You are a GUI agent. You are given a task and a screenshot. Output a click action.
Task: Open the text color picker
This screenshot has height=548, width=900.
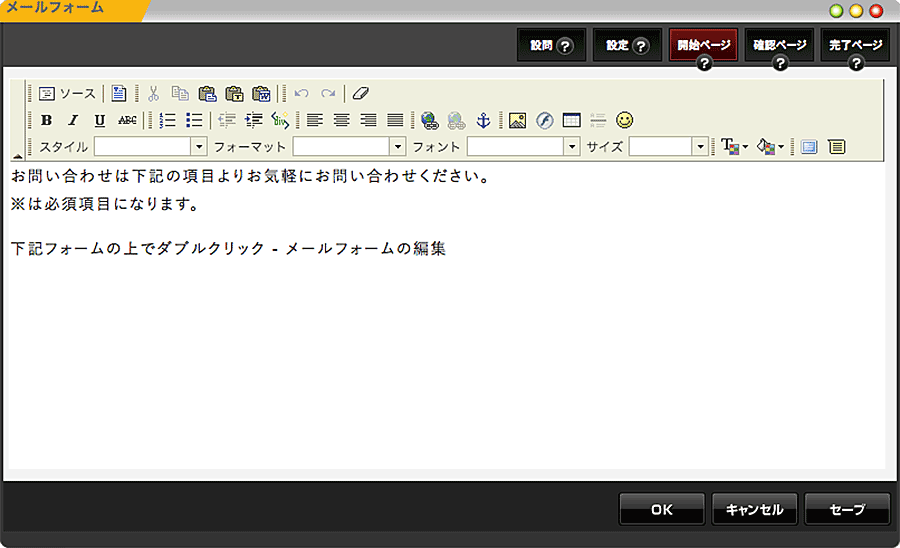tap(735, 147)
